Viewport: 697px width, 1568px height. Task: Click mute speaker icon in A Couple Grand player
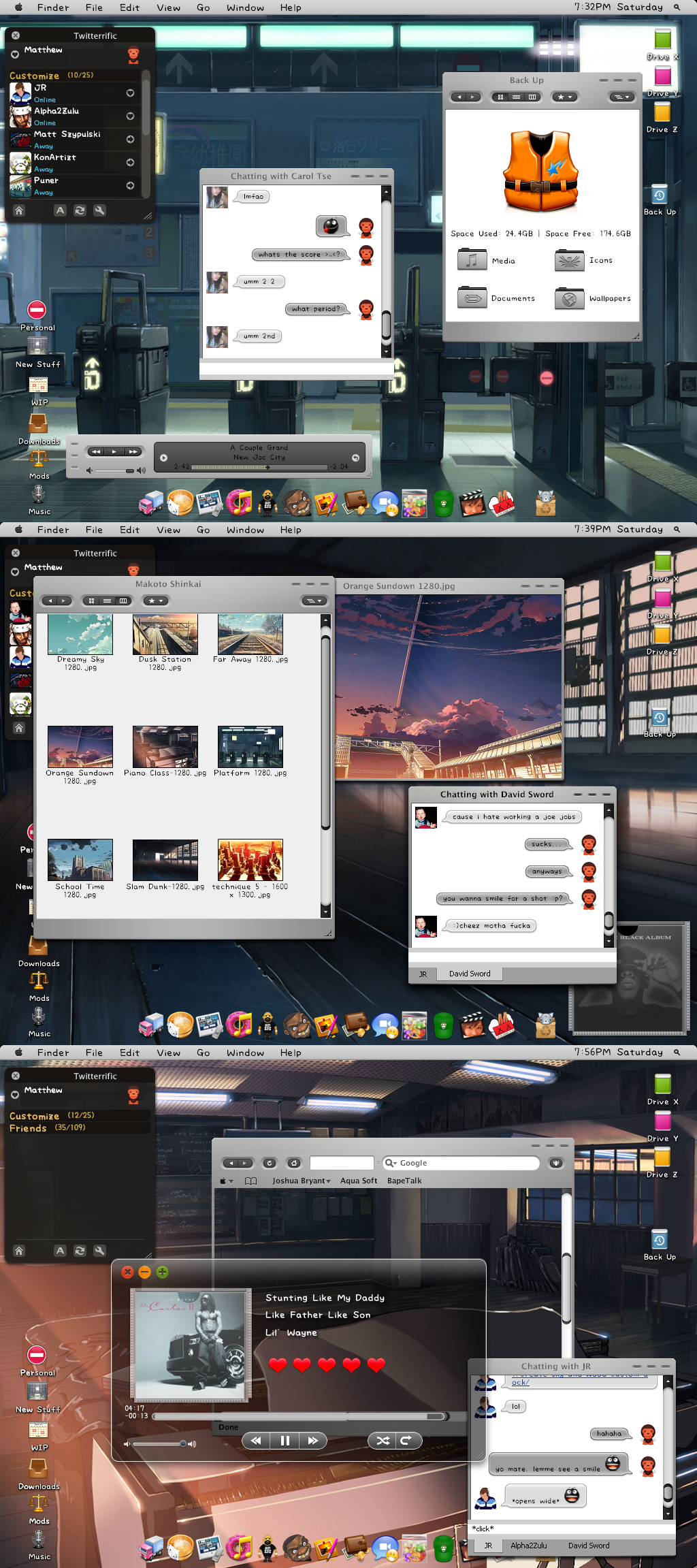89,470
